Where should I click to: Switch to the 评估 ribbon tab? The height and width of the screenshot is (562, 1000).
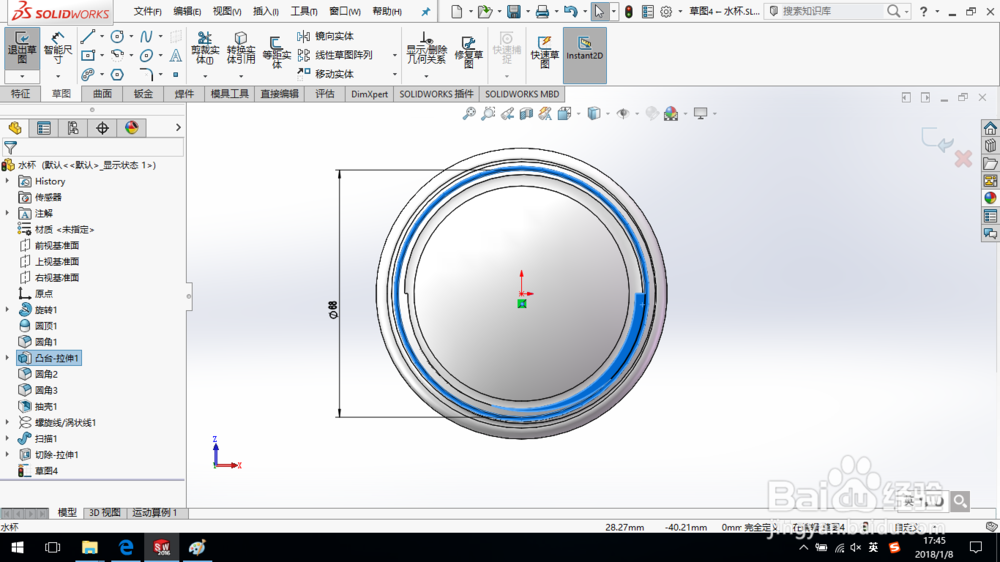point(325,94)
